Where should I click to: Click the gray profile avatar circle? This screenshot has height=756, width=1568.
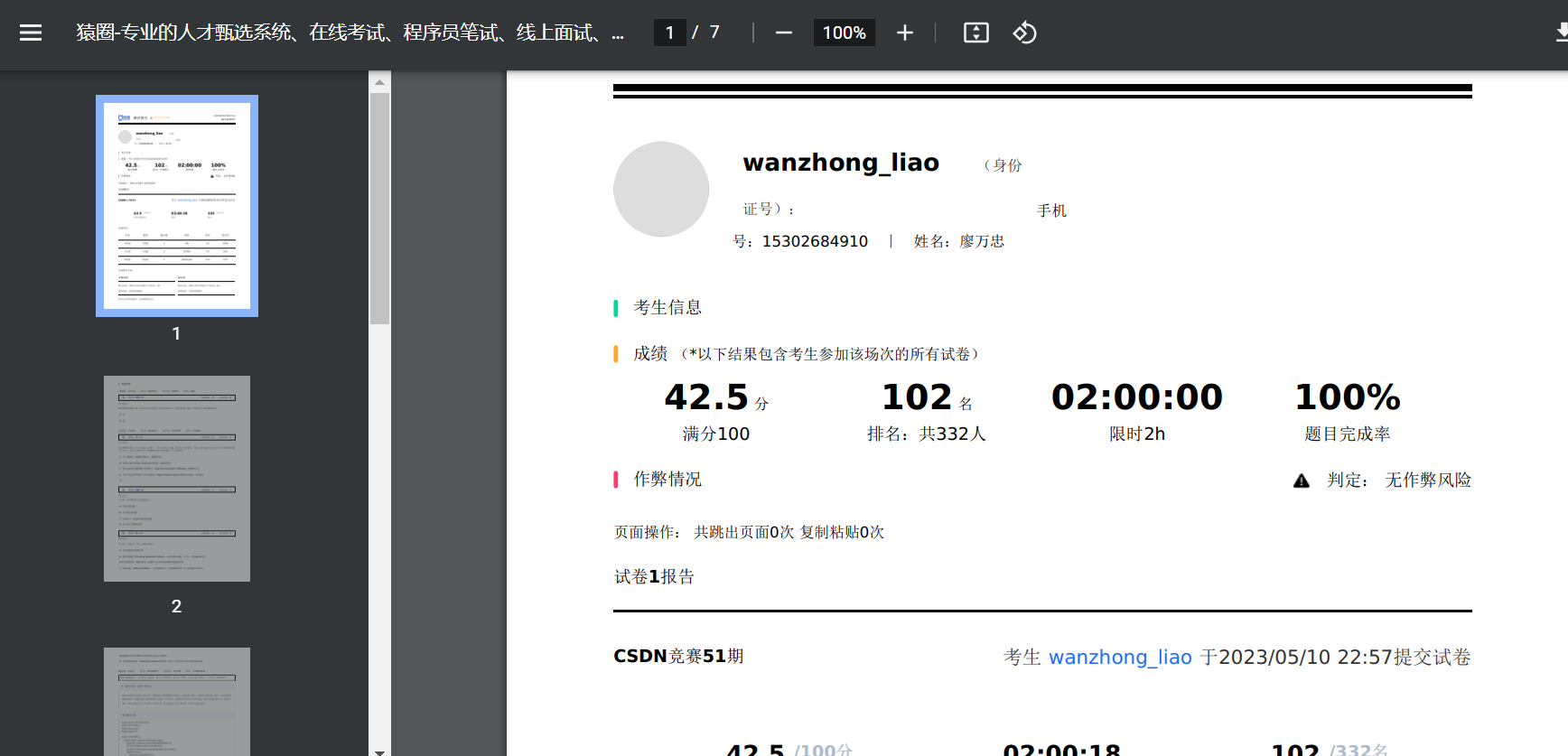point(660,190)
